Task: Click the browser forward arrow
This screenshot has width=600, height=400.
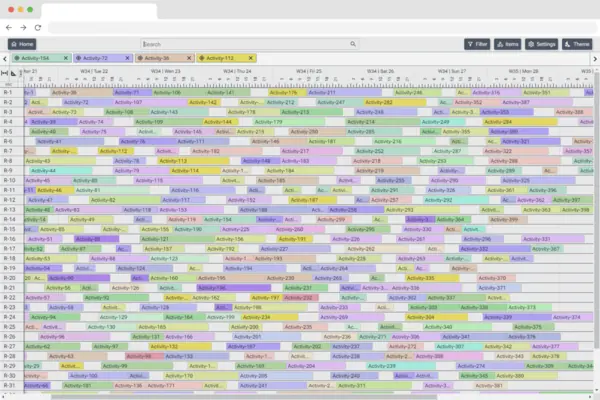Action: pos(23,28)
